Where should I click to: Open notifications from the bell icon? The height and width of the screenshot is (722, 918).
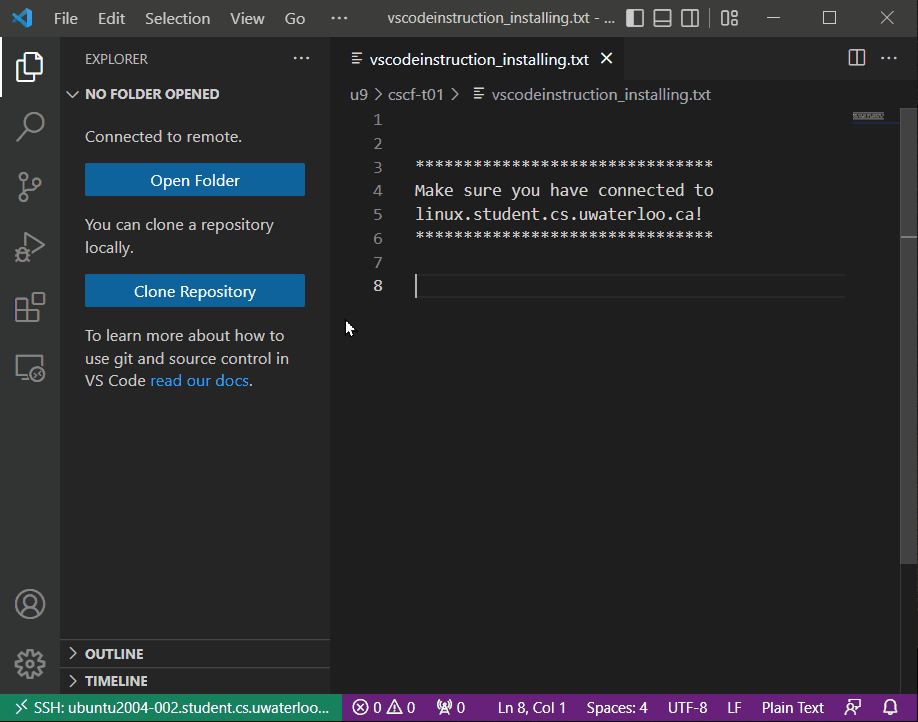(890, 707)
